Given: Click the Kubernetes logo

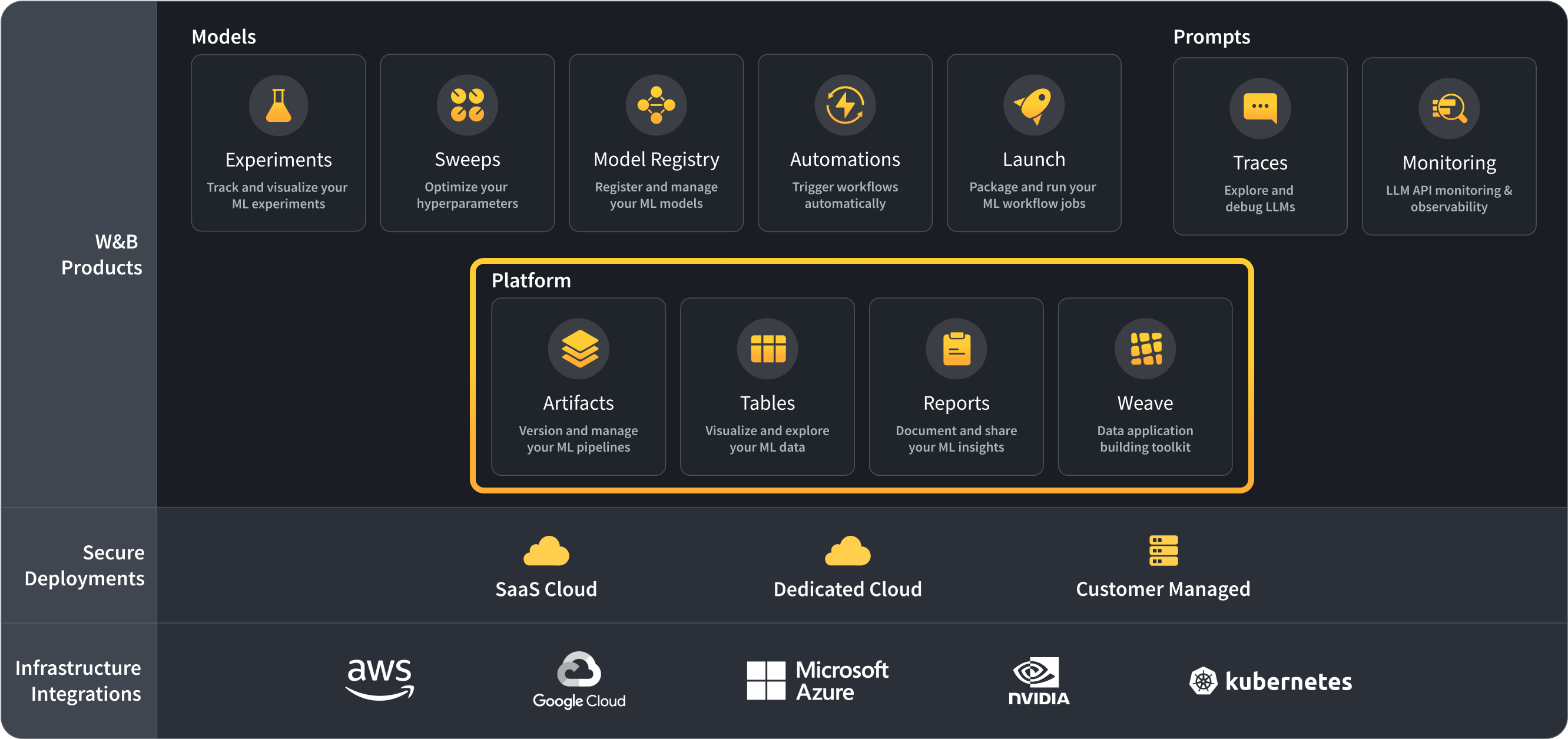Looking at the screenshot, I should [1270, 681].
